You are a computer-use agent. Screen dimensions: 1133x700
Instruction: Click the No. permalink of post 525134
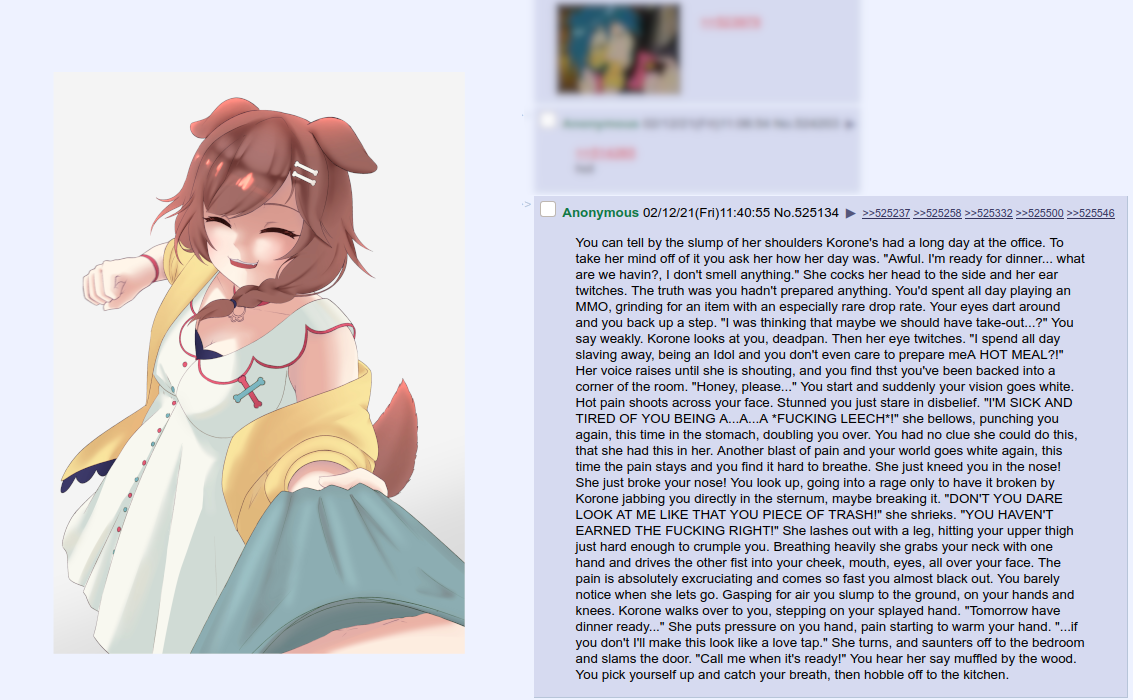pos(783,212)
